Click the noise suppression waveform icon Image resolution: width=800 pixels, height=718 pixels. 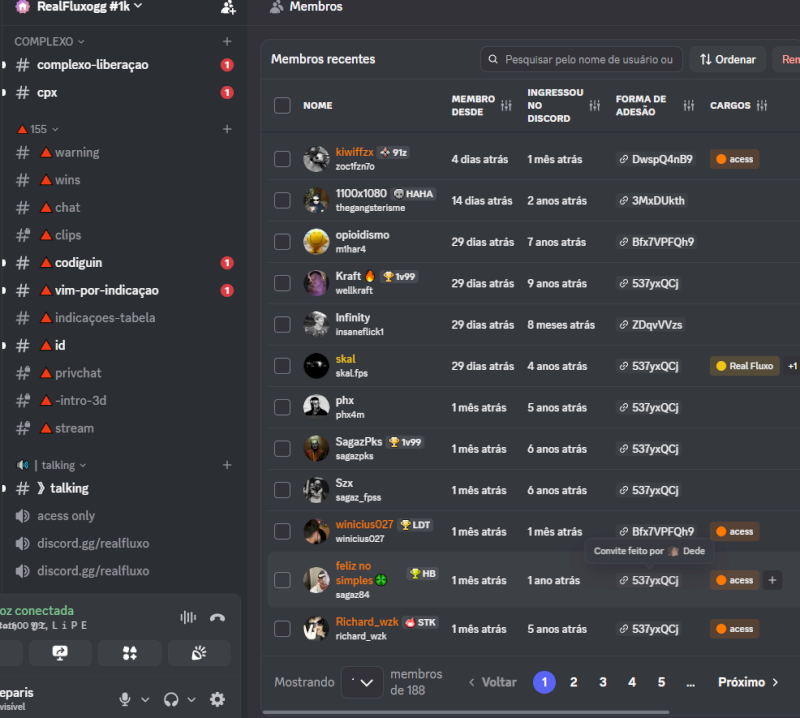[188, 618]
